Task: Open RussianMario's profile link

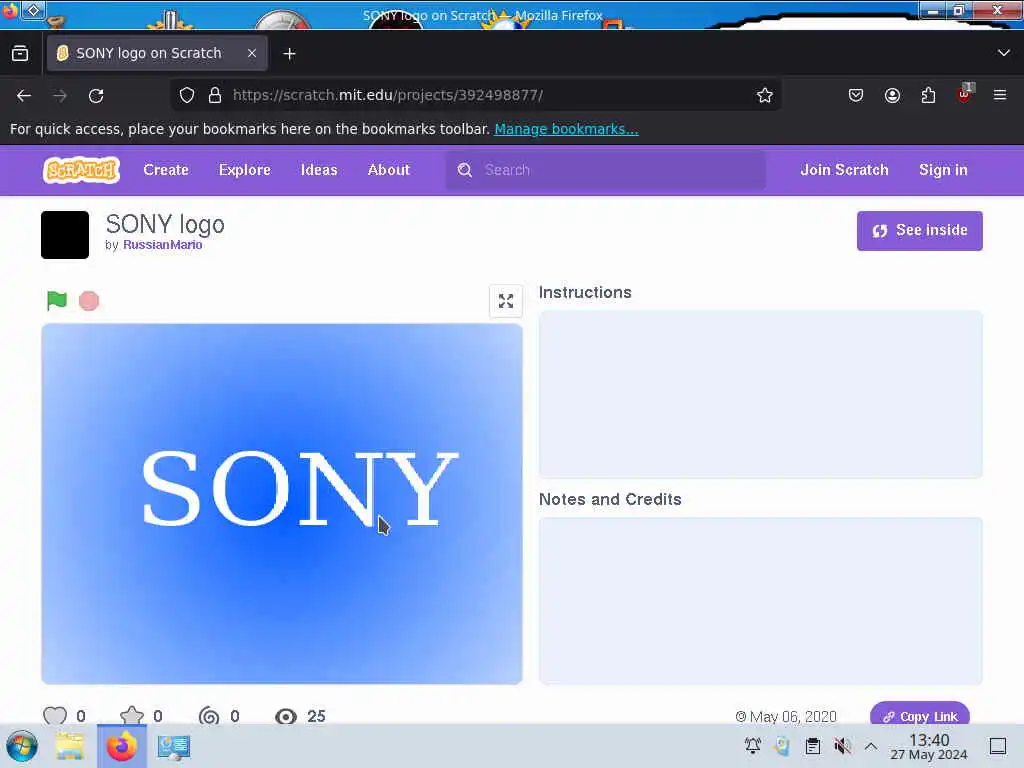Action: click(x=163, y=245)
